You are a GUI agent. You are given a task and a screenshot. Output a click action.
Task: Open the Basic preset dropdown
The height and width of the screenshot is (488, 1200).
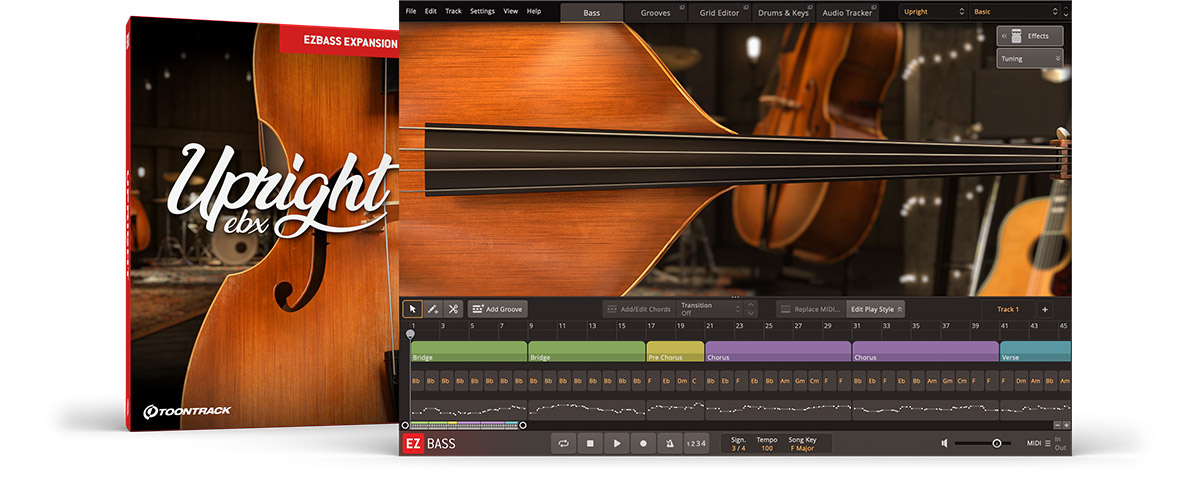click(1013, 12)
